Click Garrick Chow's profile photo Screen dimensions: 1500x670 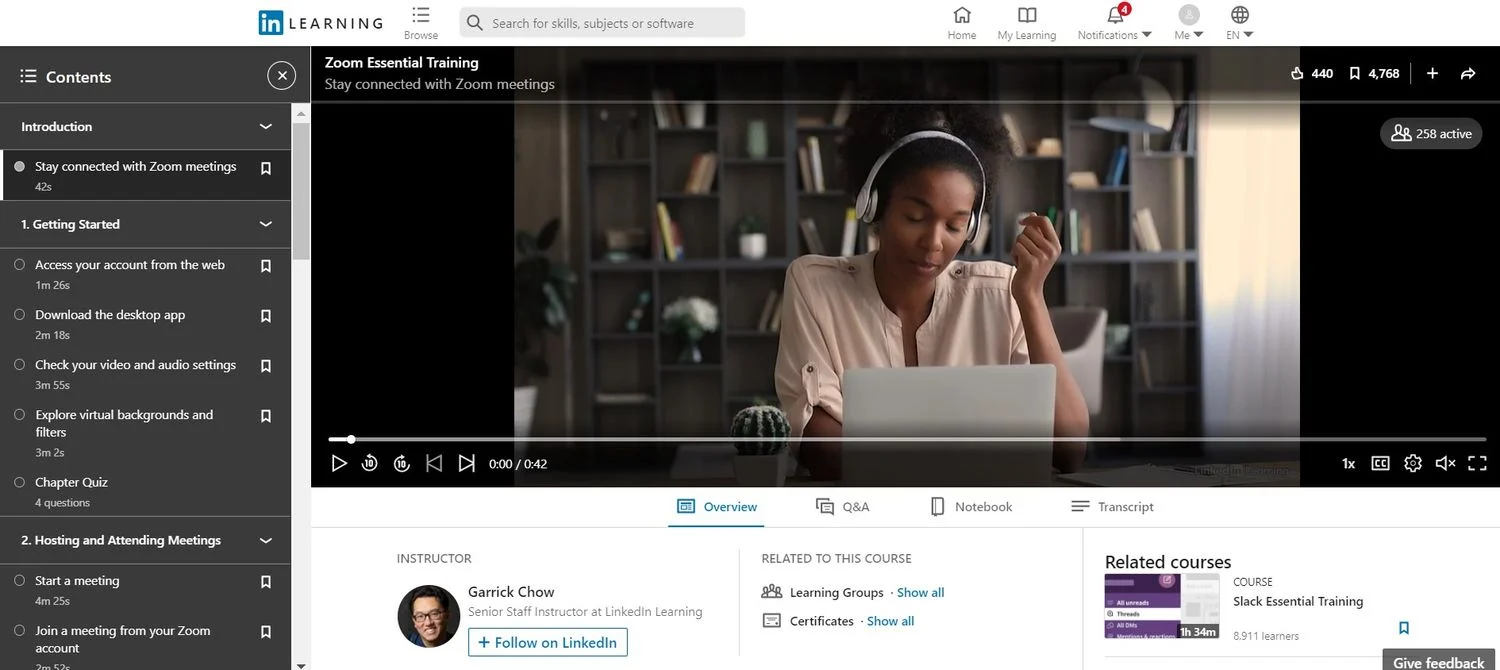[x=428, y=616]
